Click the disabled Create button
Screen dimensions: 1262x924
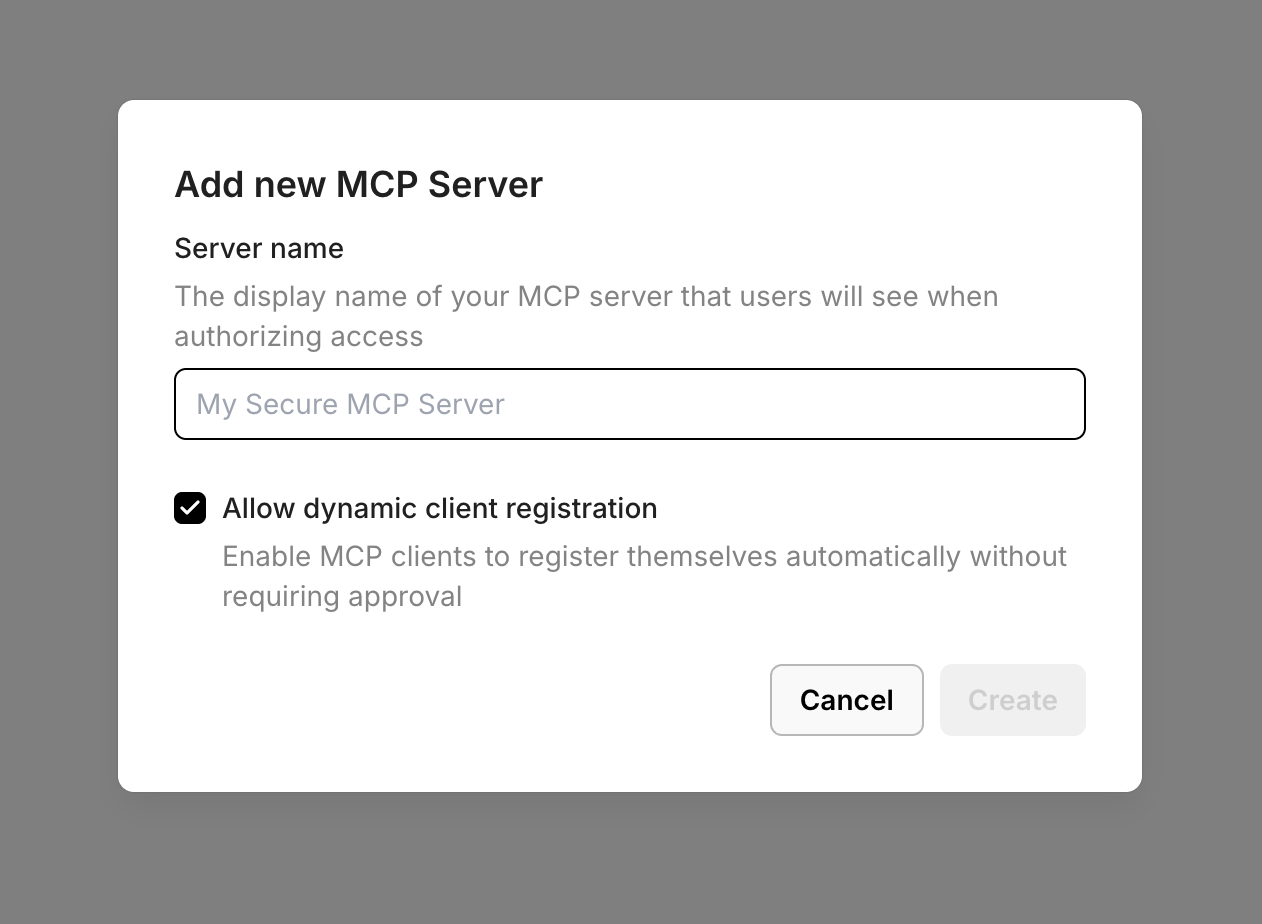1012,700
